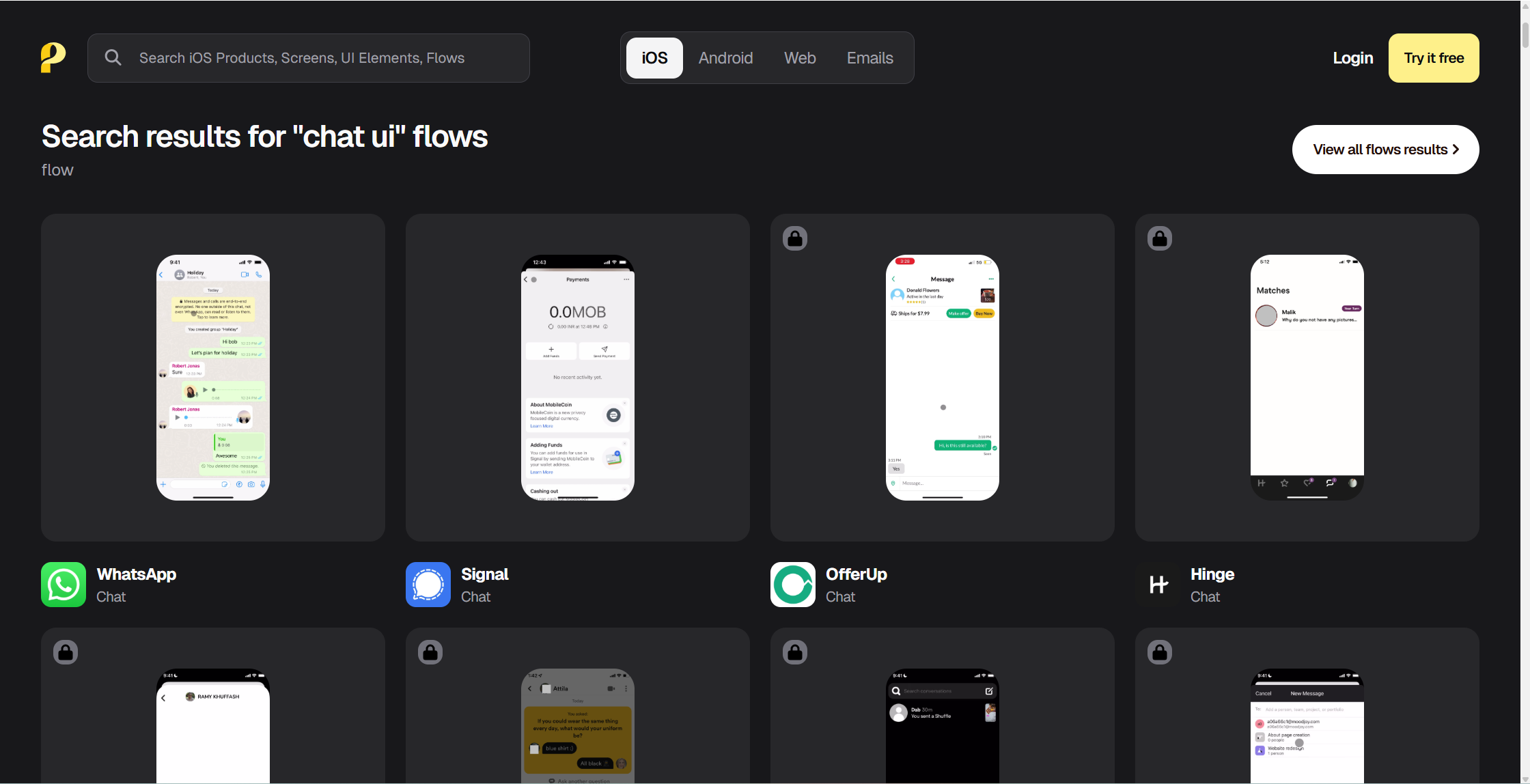Screen dimensions: 1530x784
Task: Click lock icon on OfferUp flow card
Action: tap(795, 238)
